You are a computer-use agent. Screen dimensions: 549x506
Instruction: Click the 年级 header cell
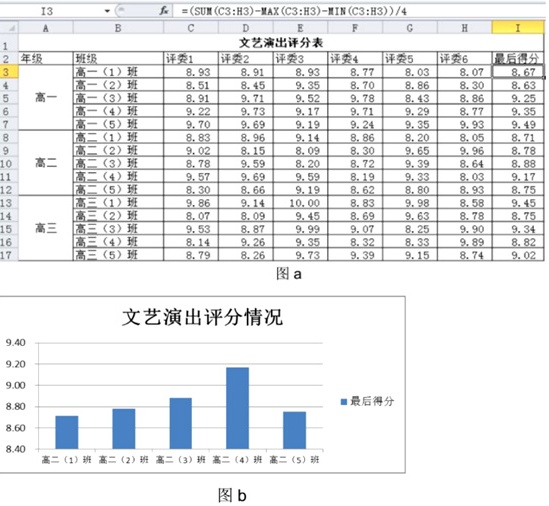[46, 58]
